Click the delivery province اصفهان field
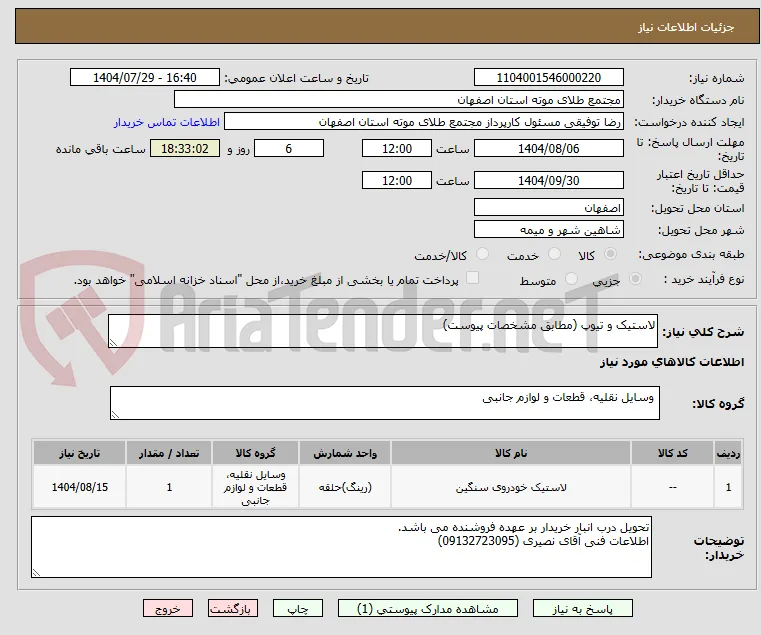This screenshot has height=635, width=761. (548, 208)
